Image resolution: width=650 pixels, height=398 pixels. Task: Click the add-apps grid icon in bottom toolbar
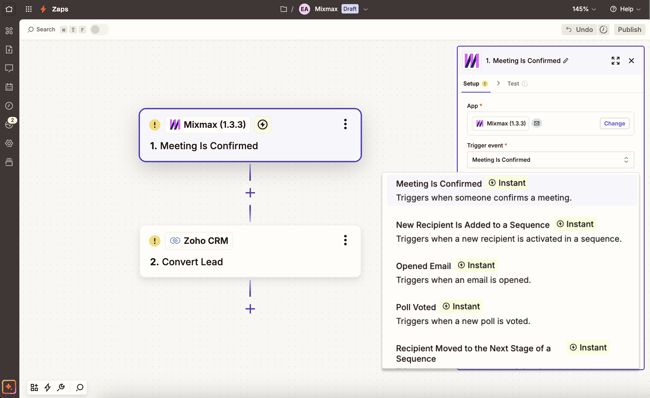click(x=34, y=387)
